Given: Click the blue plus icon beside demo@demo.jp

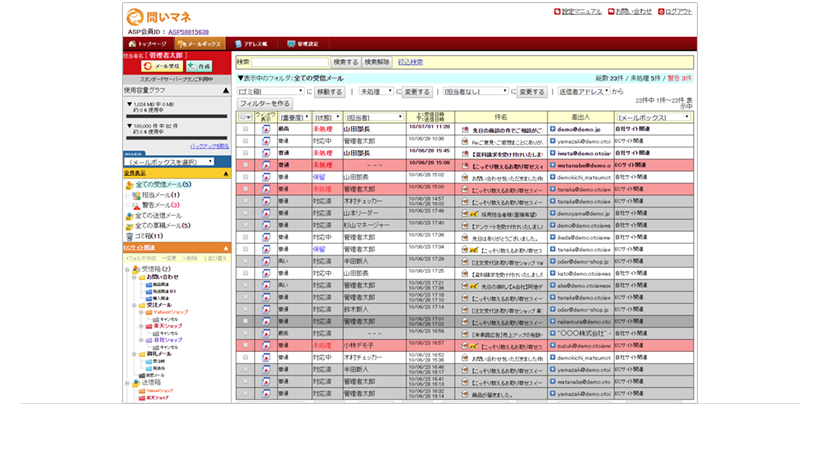Looking at the screenshot, I should point(553,129).
